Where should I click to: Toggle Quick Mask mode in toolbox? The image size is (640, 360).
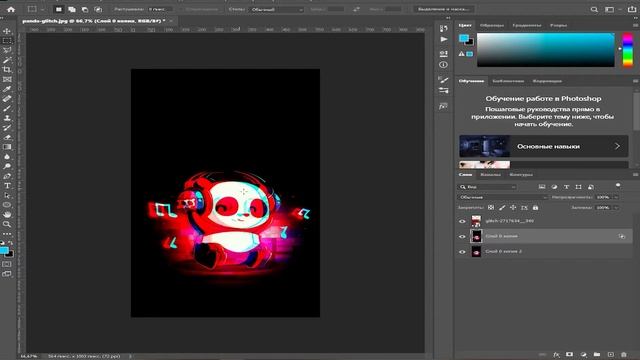pos(7,264)
